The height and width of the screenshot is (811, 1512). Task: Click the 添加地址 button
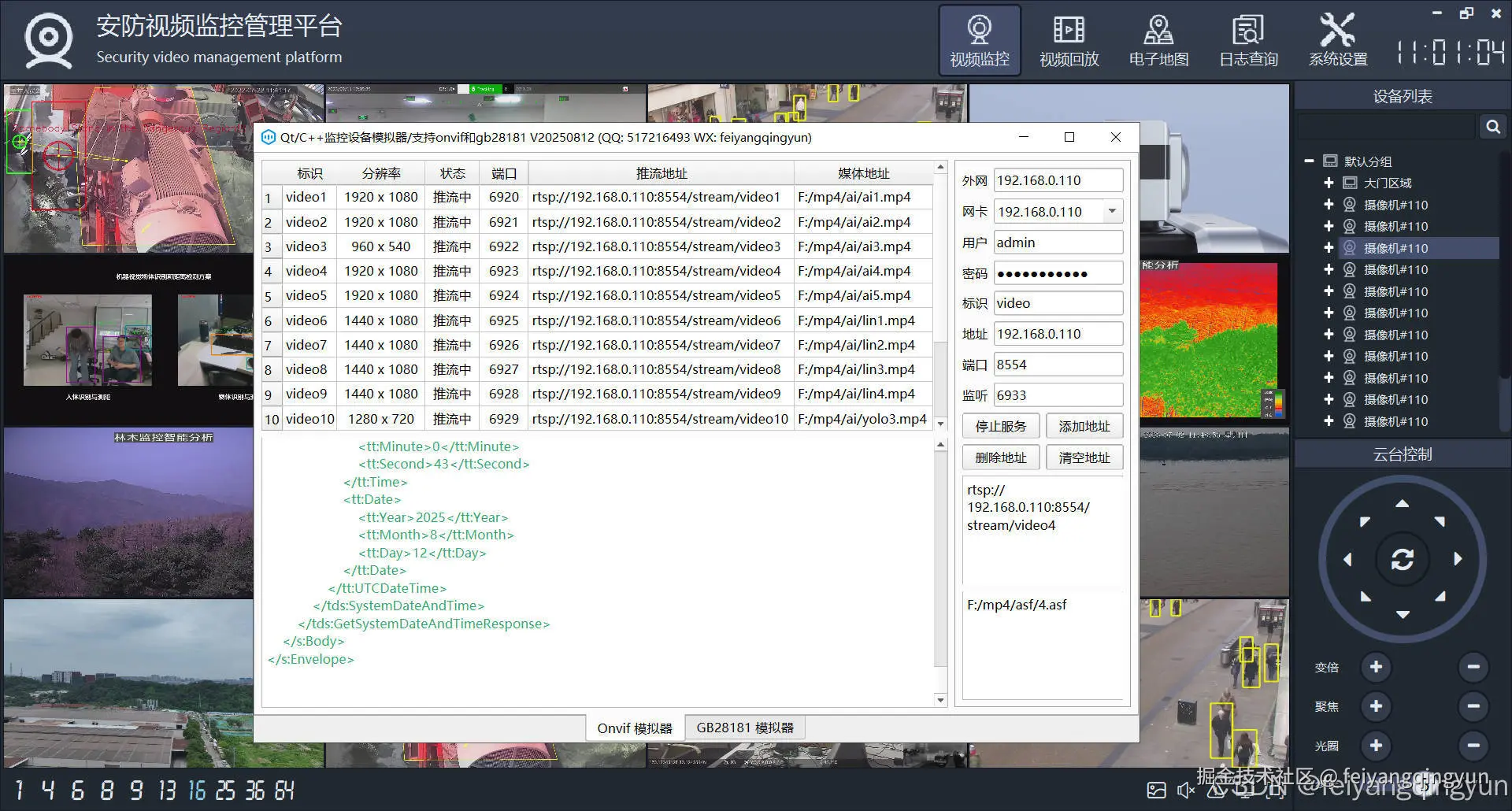point(1084,426)
